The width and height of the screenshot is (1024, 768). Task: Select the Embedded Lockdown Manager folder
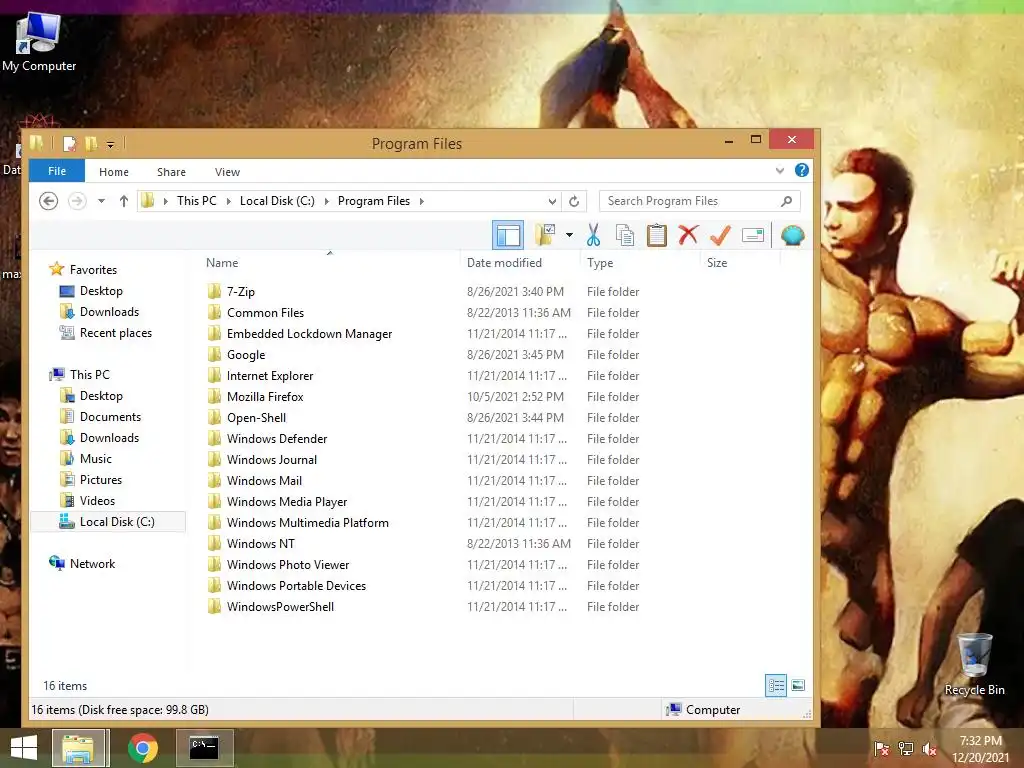click(310, 334)
